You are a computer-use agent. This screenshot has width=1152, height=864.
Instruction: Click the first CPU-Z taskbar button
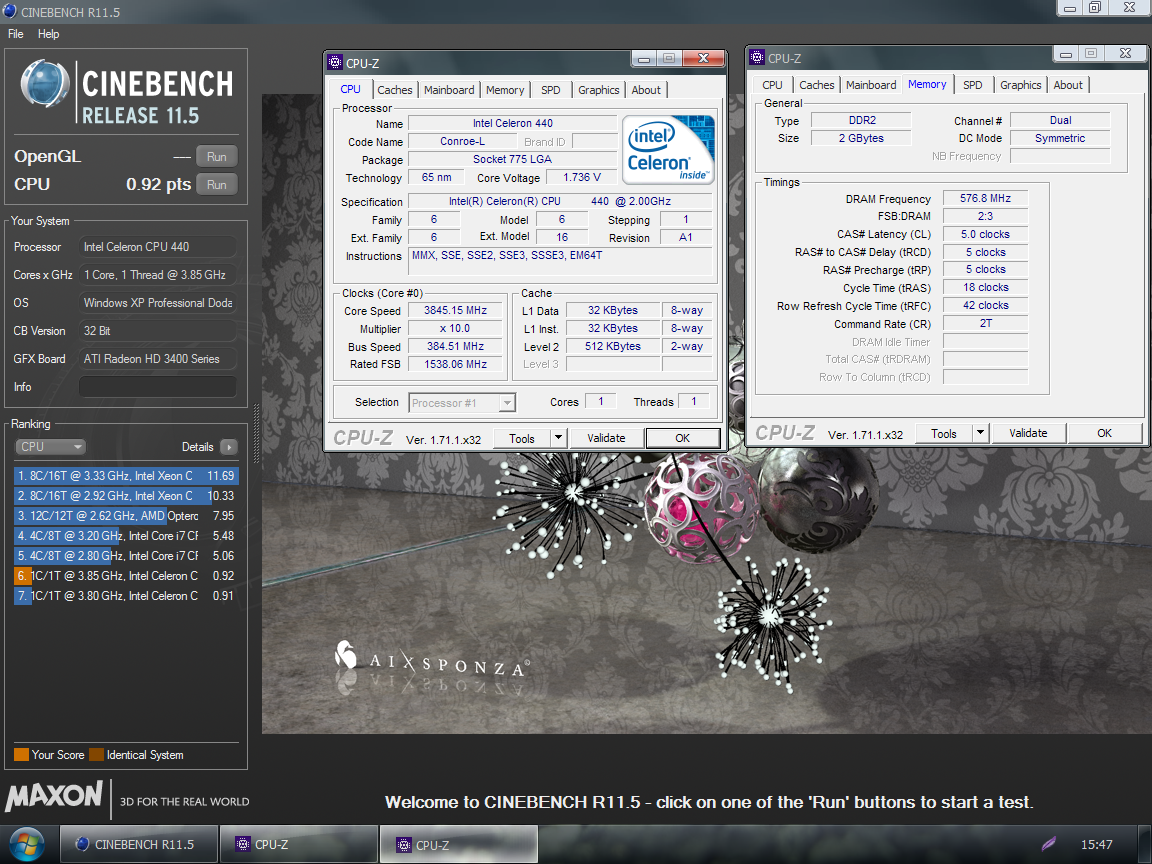(x=299, y=844)
